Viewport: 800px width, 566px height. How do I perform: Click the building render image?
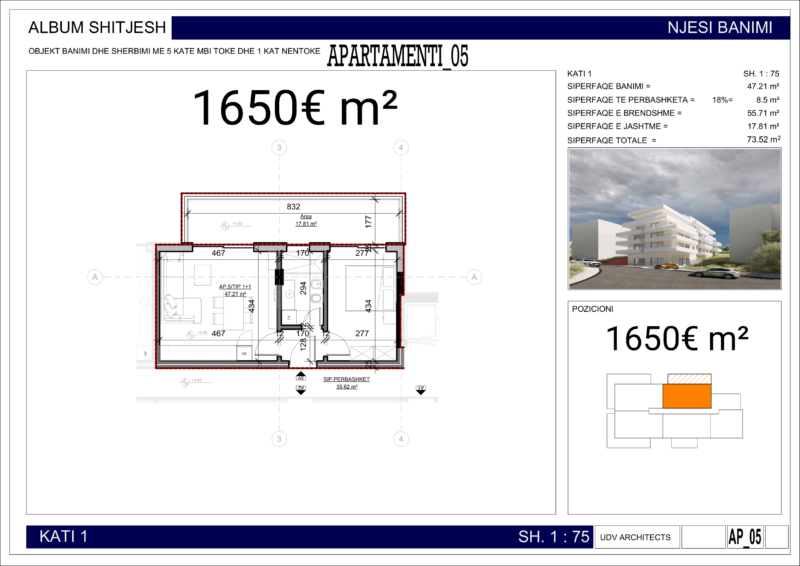click(x=674, y=219)
